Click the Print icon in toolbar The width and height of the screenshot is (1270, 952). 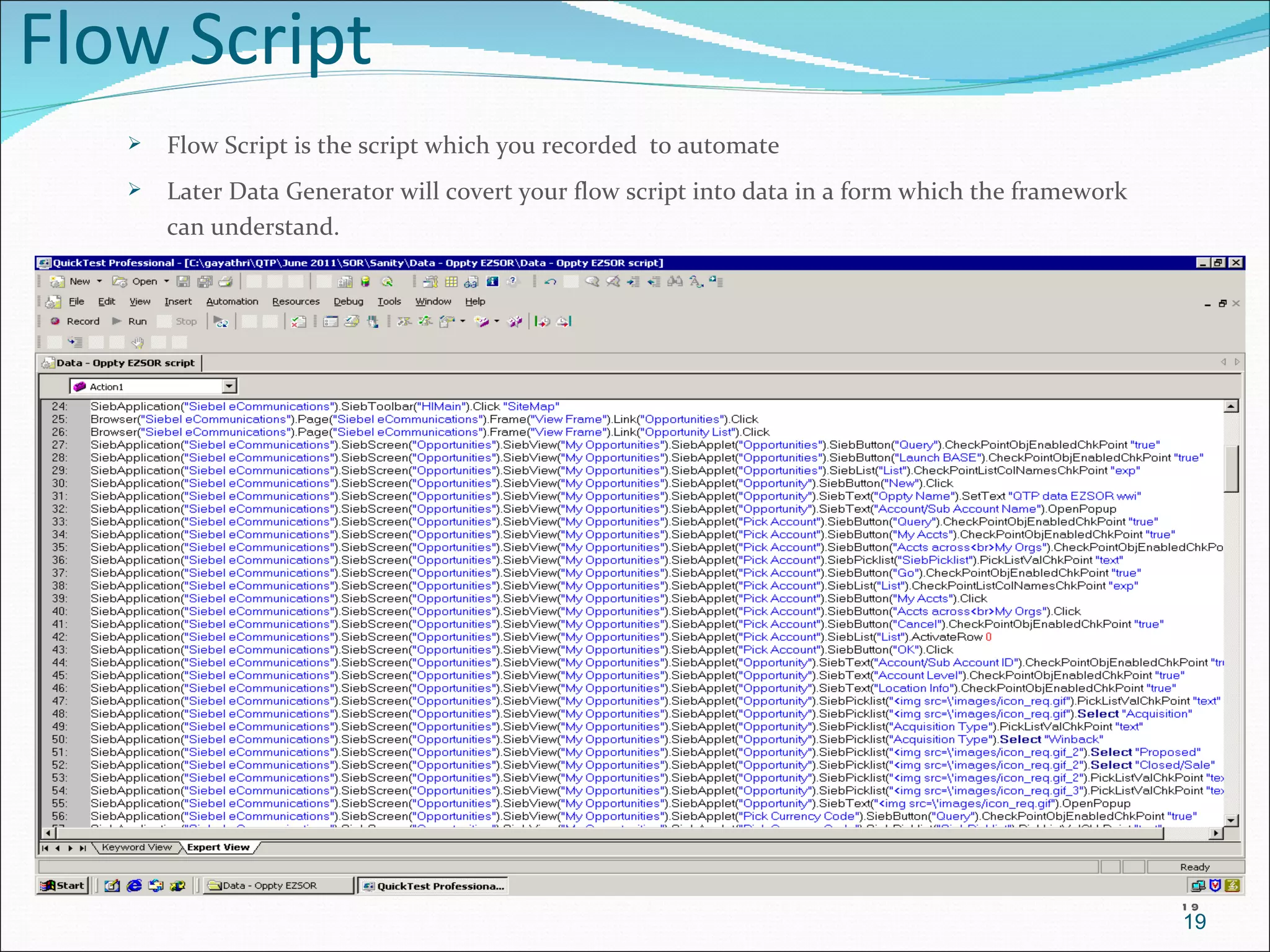click(x=226, y=281)
